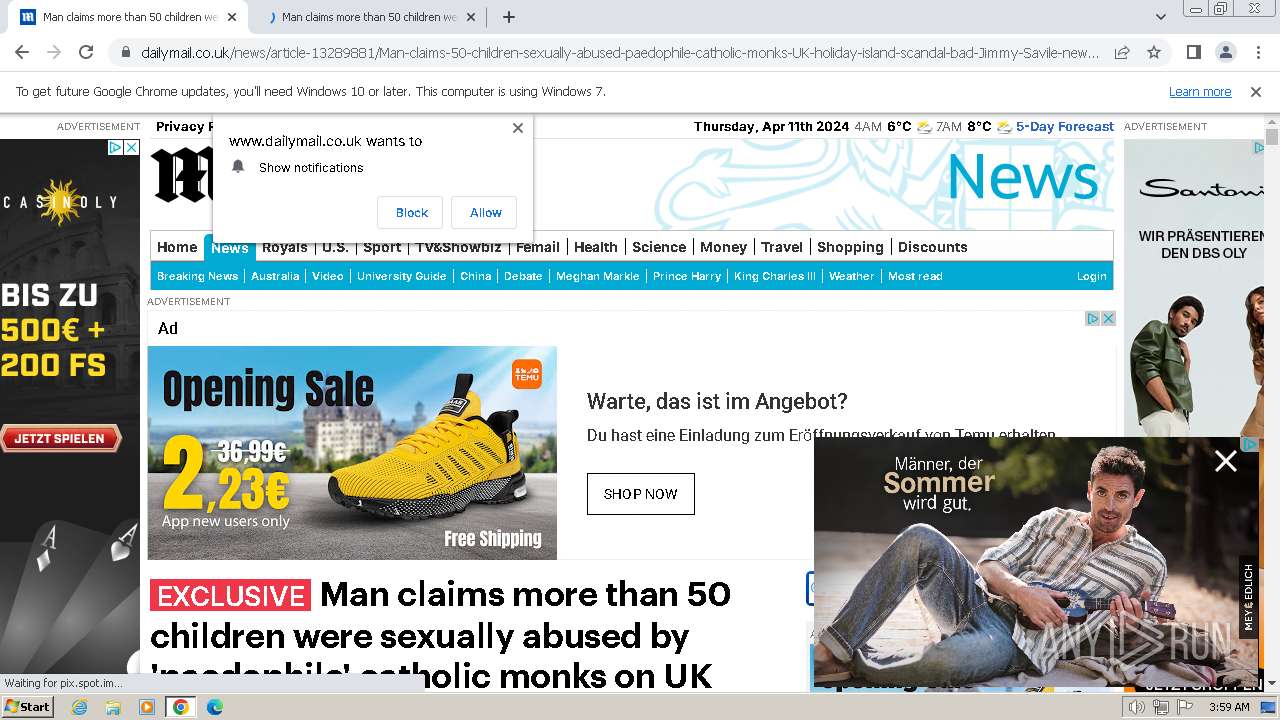This screenshot has height=720, width=1280.
Task: Click JETZT SPIELEN in the Casinoly ad
Action: pyautogui.click(x=60, y=438)
